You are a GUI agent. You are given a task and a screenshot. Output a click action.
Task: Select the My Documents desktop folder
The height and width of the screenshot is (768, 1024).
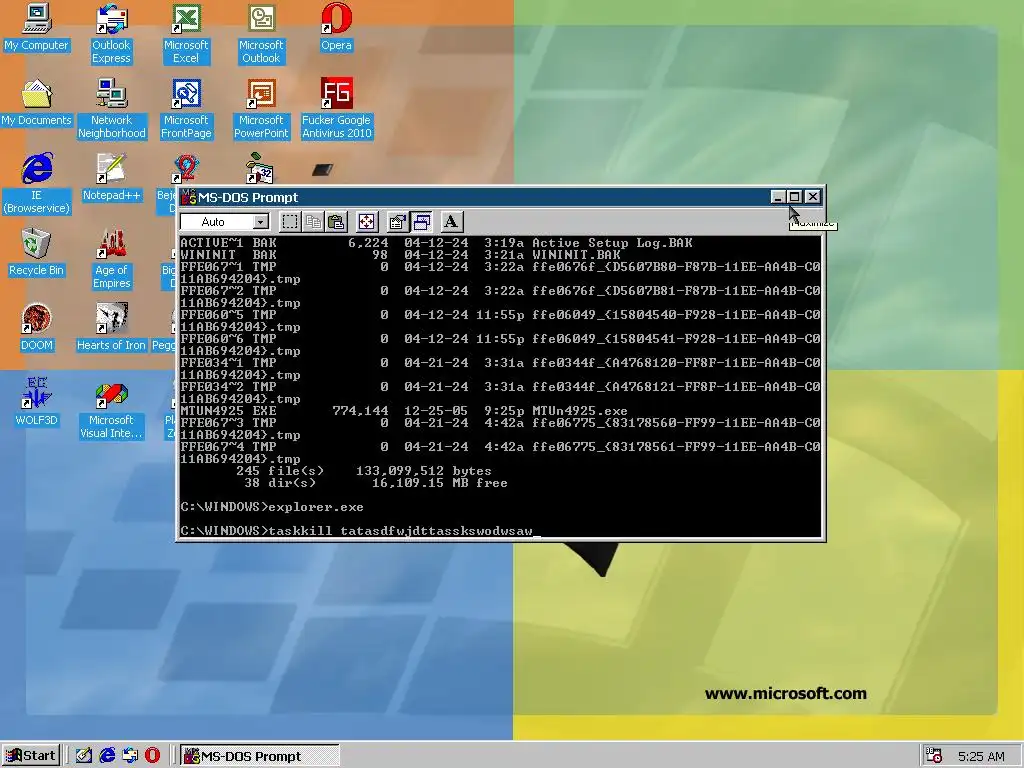tap(36, 103)
